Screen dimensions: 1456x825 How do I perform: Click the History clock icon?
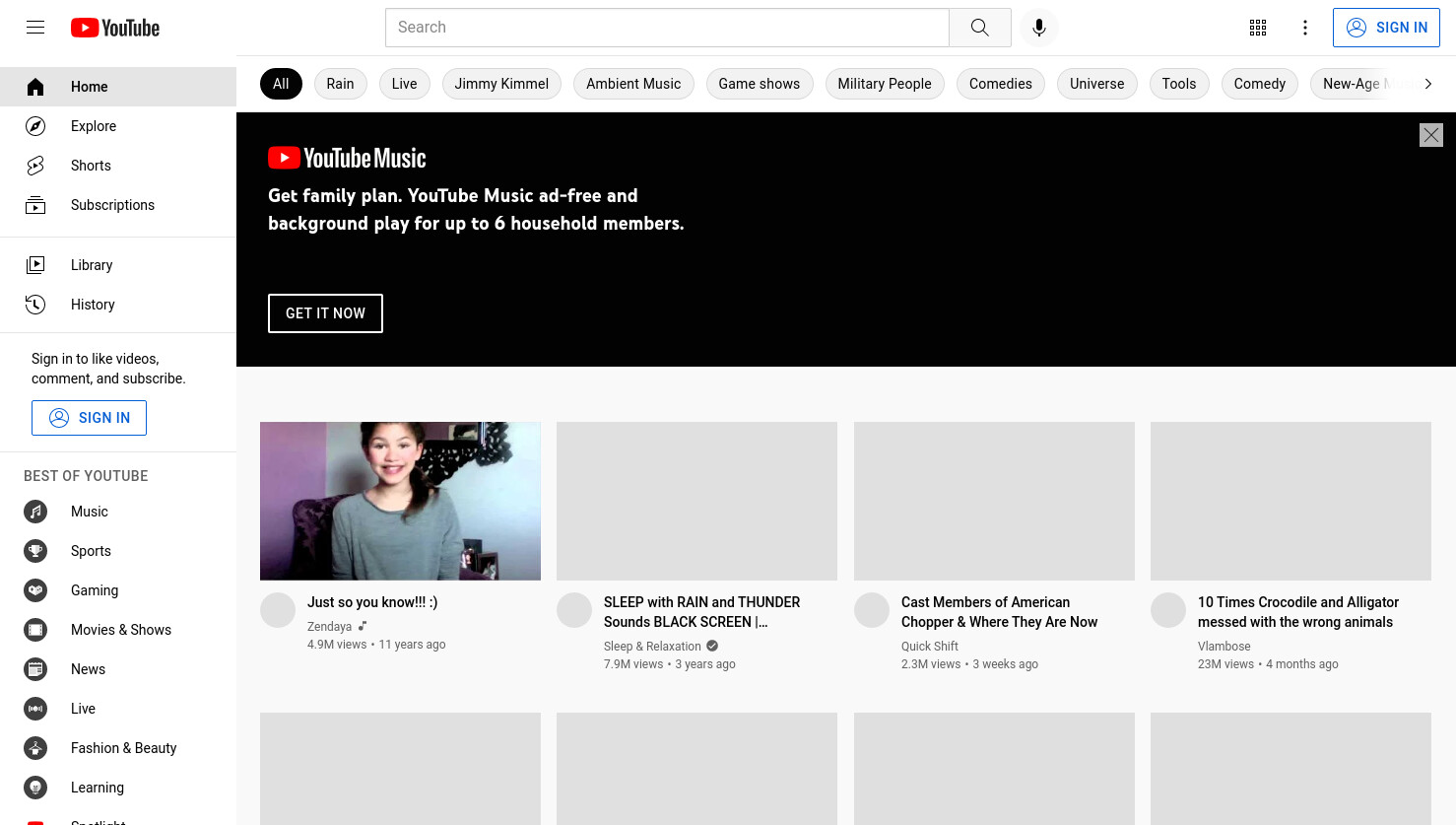pos(35,305)
